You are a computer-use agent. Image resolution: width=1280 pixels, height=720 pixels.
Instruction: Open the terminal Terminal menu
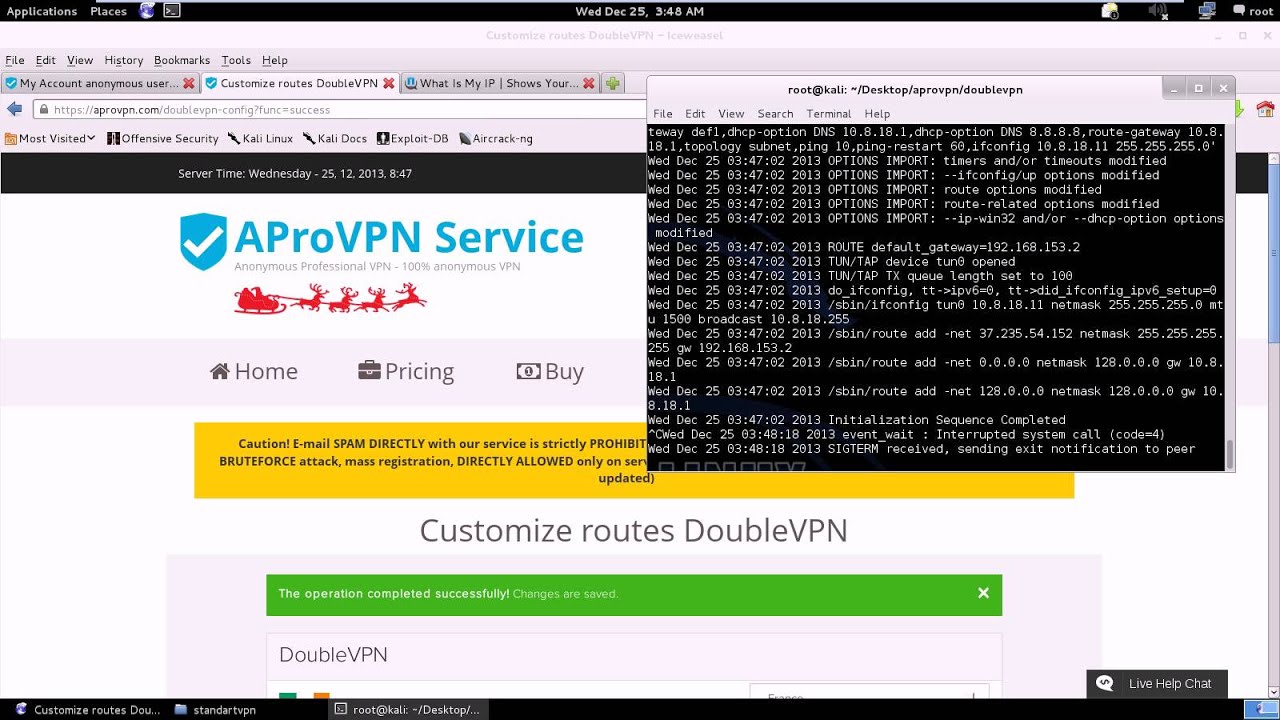(829, 114)
